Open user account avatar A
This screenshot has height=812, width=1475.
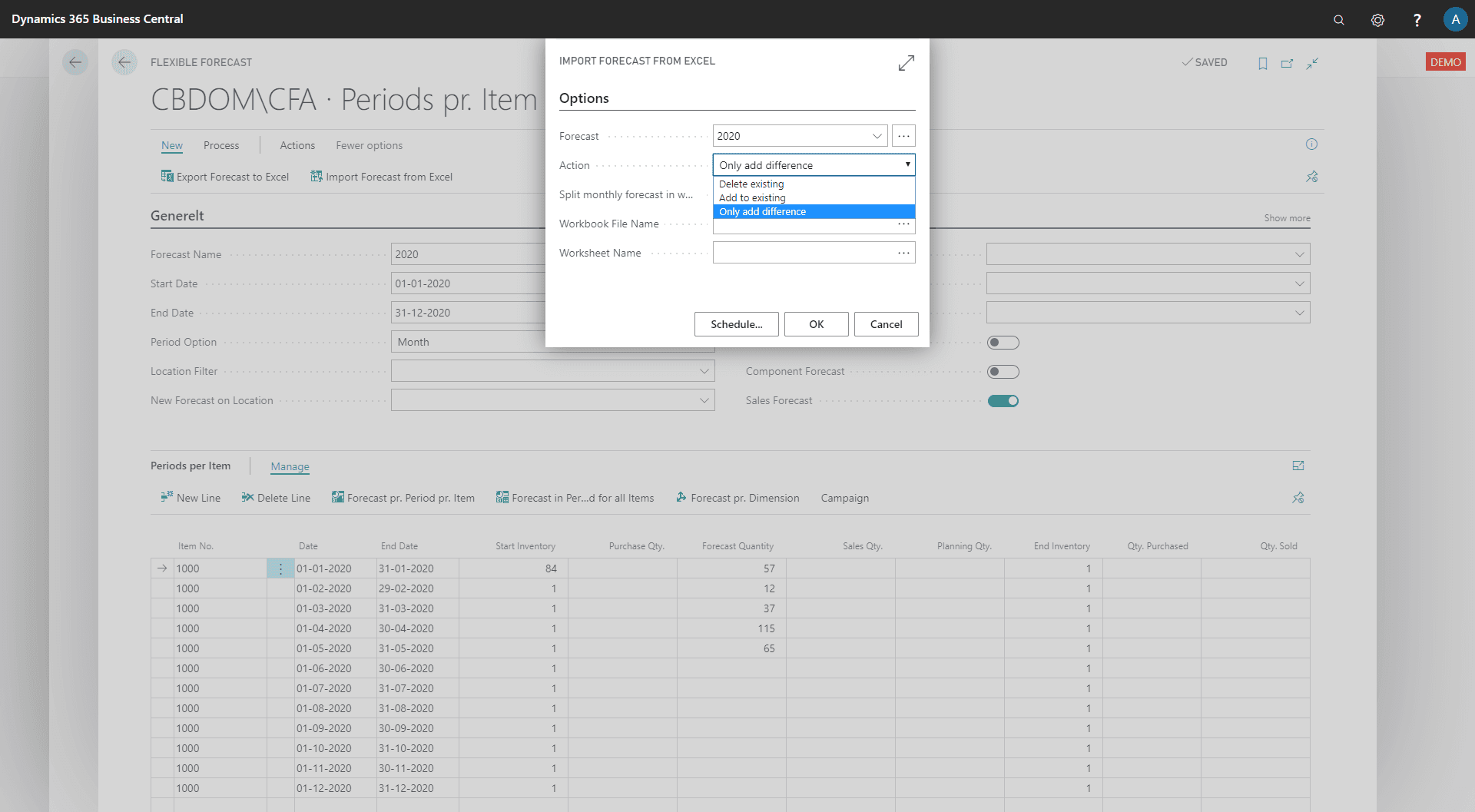point(1455,19)
